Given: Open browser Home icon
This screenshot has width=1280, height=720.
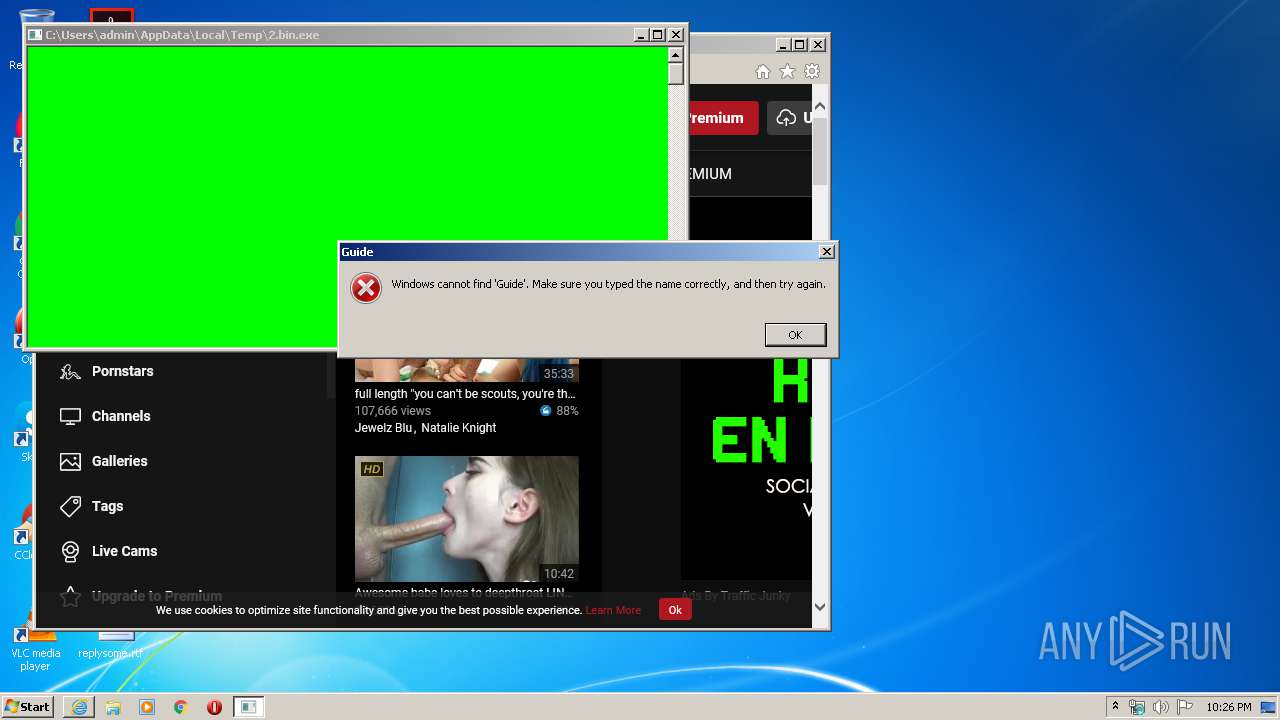Looking at the screenshot, I should click(763, 72).
